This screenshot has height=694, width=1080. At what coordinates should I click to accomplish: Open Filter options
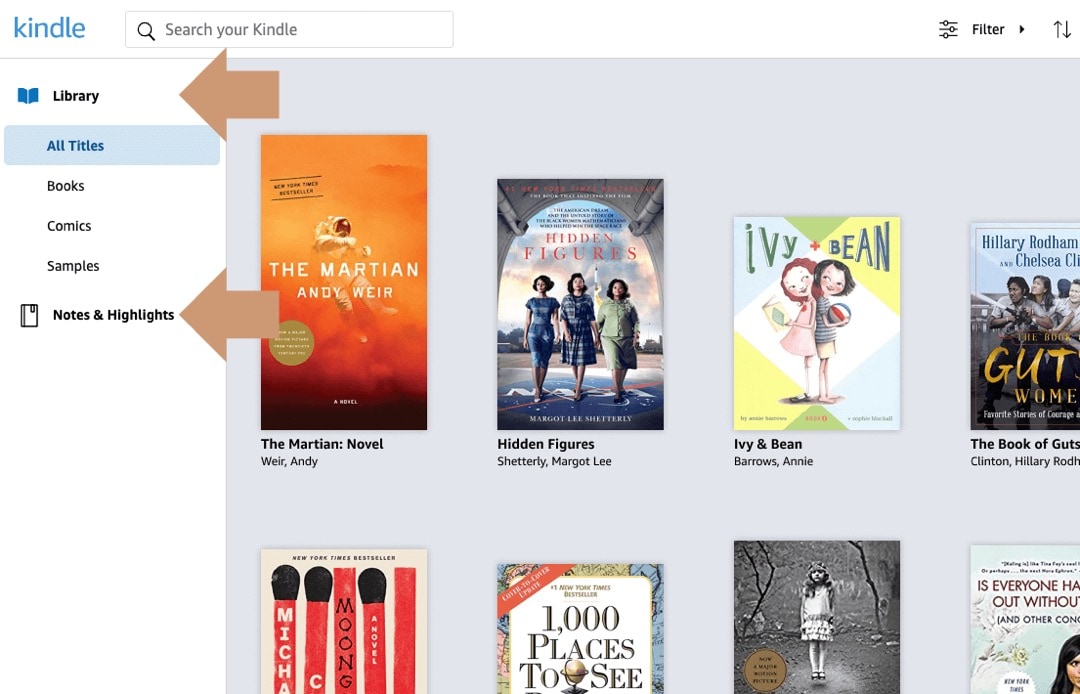(989, 29)
